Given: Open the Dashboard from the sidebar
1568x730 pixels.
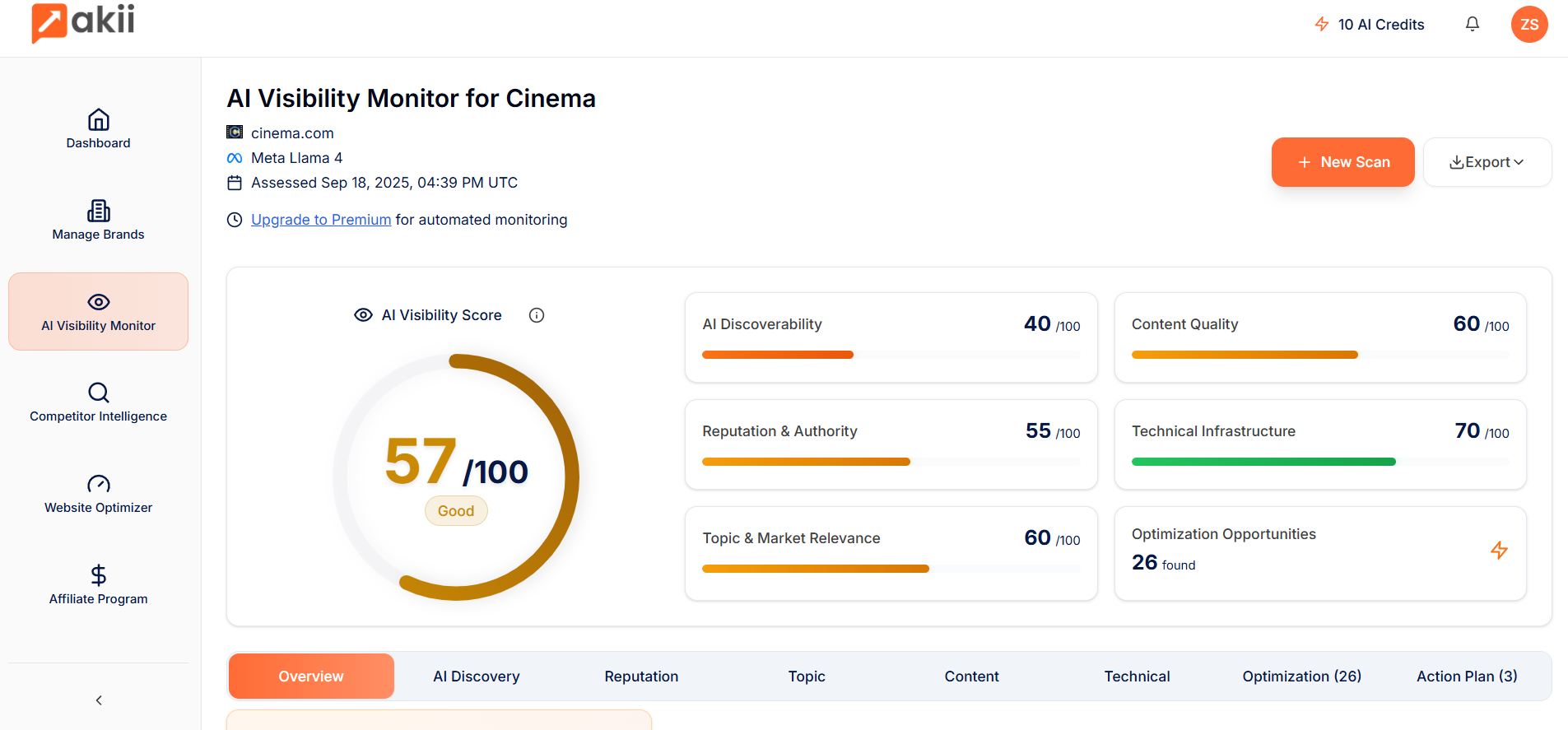Looking at the screenshot, I should pos(98,129).
